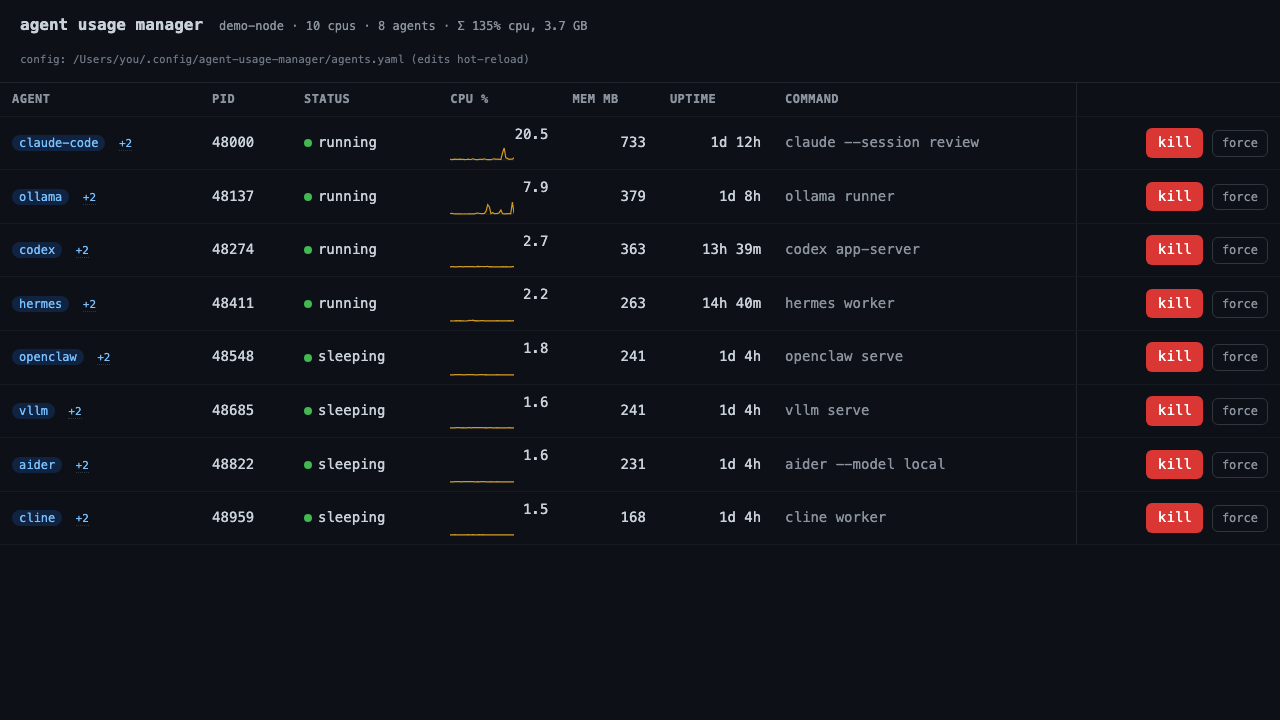1280x720 pixels.
Task: Expand the +2 badge next to vllm
Action: 75,411
